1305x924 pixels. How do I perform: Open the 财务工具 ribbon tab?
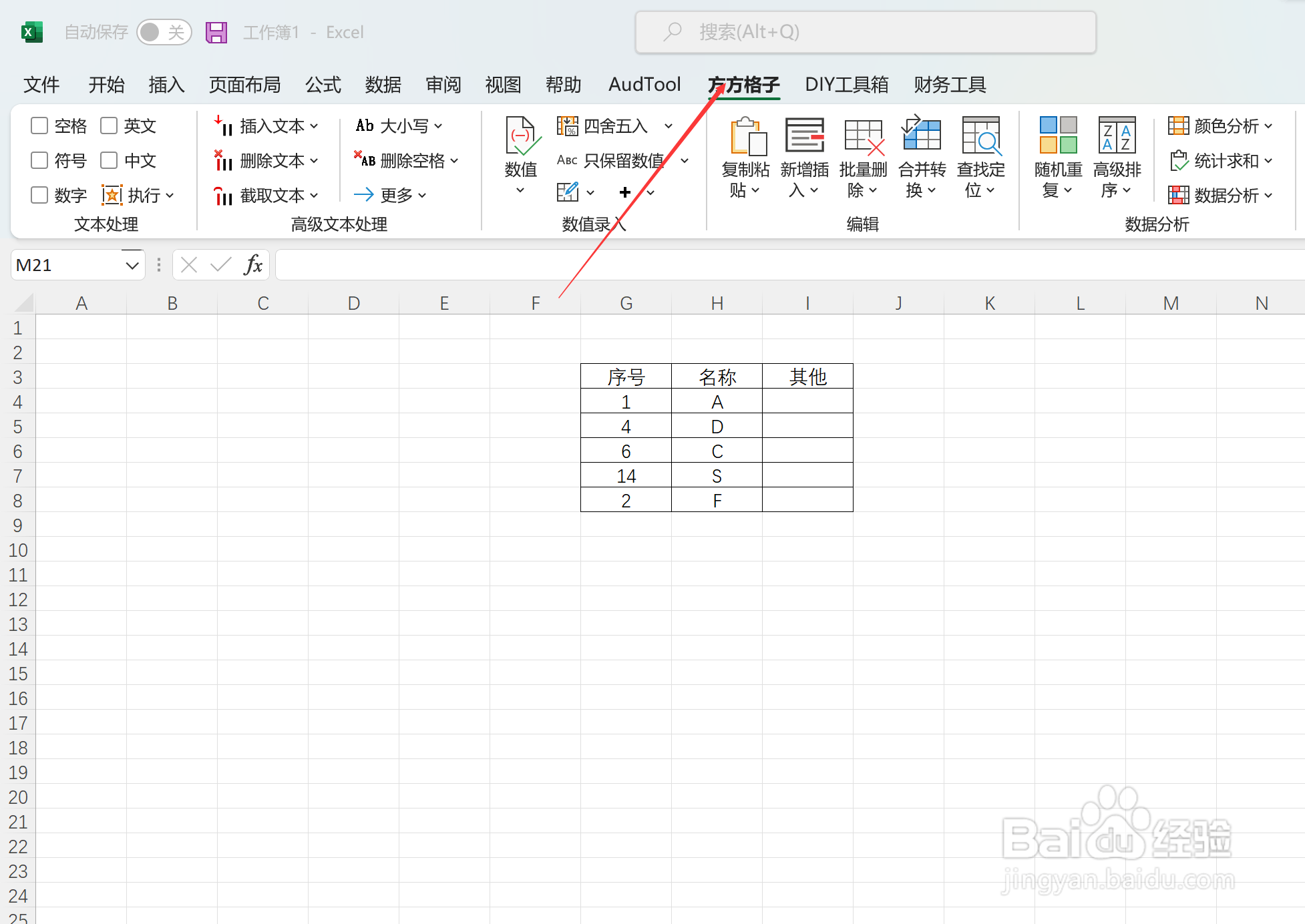(950, 85)
